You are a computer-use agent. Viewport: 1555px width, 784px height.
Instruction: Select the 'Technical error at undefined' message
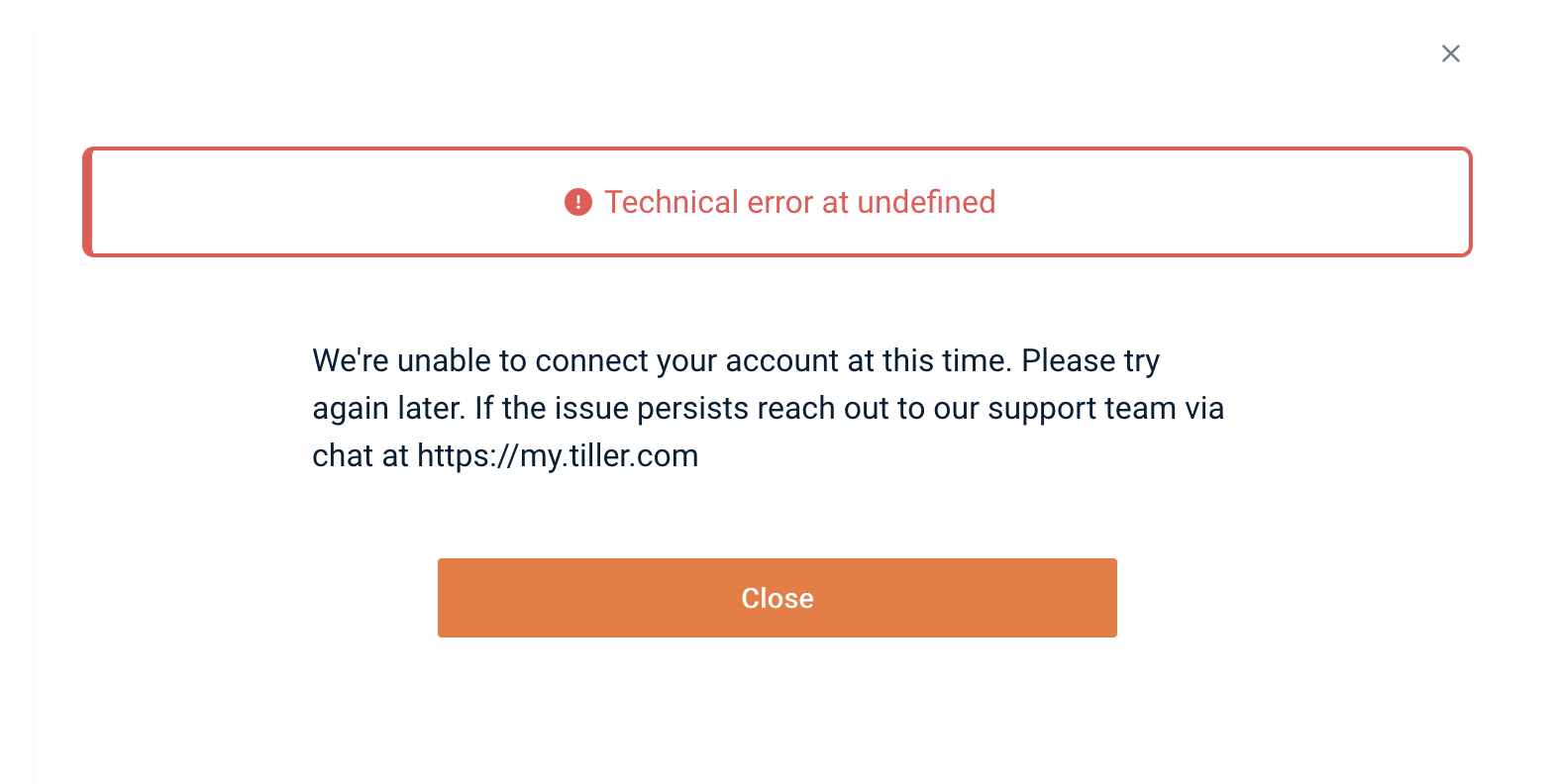(x=800, y=202)
